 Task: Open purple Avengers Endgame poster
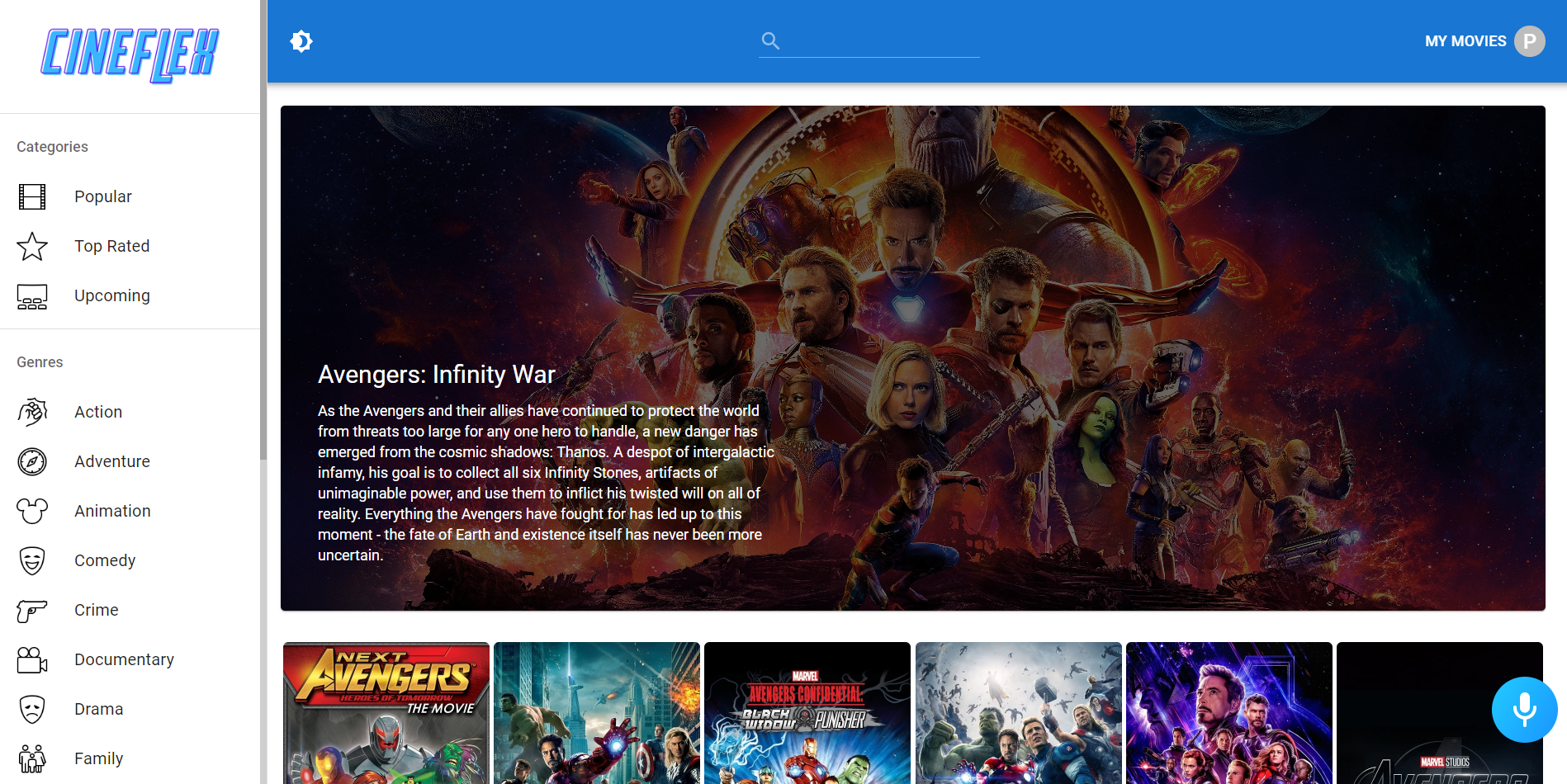coord(1229,713)
